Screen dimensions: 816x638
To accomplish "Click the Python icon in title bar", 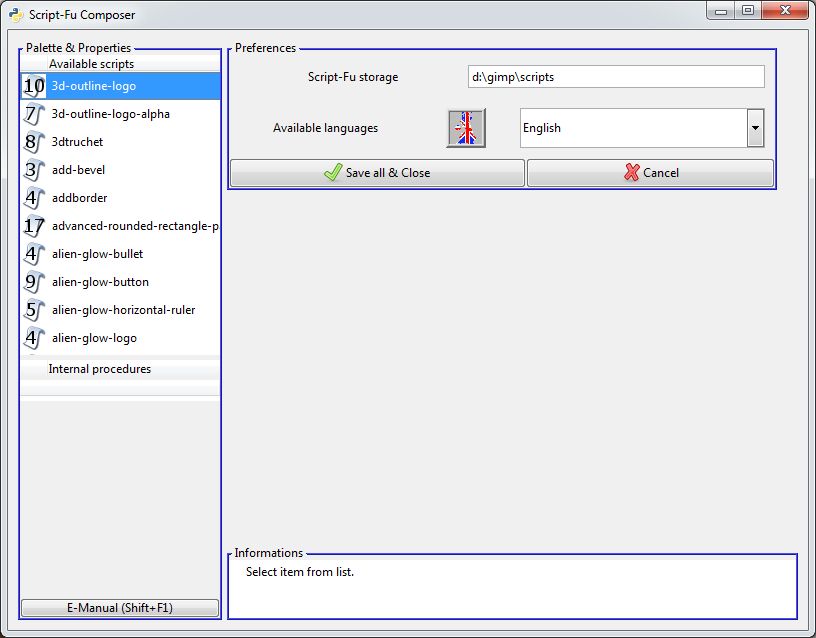I will coord(16,15).
